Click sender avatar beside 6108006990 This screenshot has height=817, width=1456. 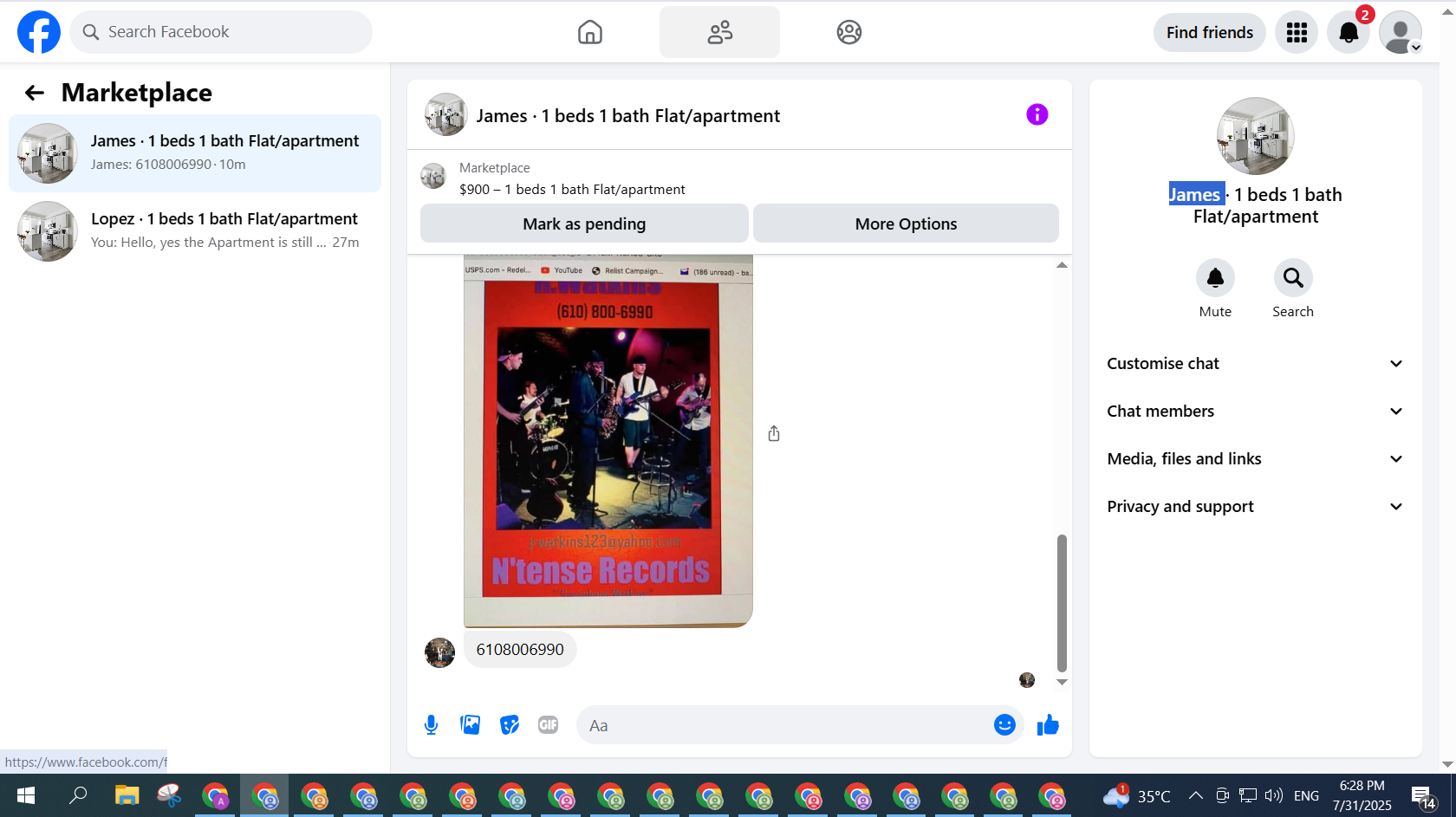coord(439,652)
